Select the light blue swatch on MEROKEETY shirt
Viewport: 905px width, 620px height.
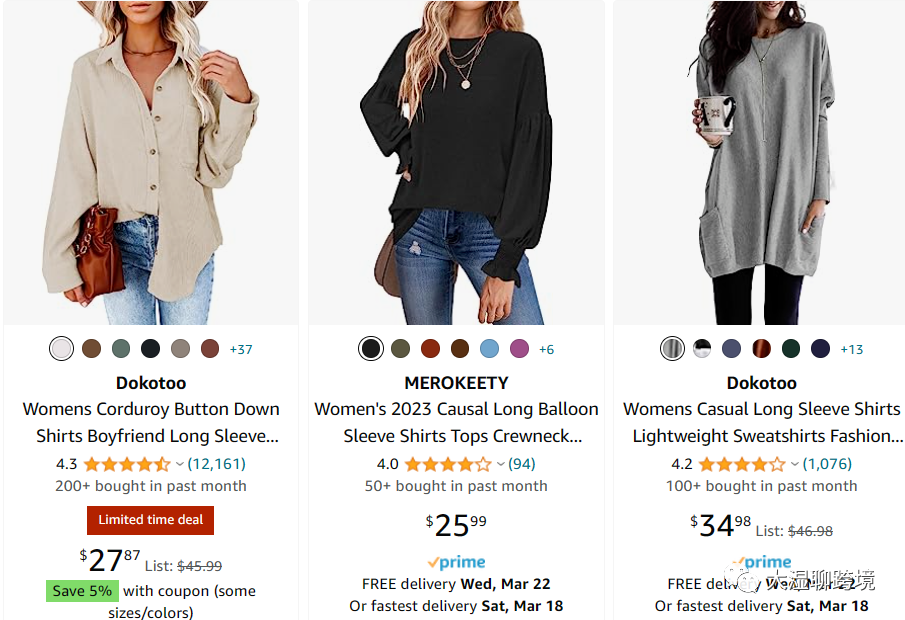click(489, 349)
